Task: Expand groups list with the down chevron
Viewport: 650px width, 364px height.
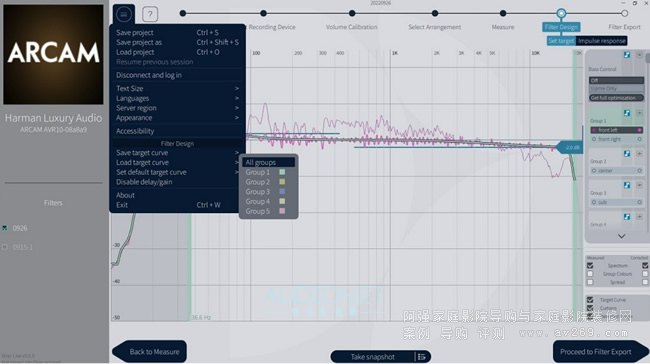Action: (621, 236)
